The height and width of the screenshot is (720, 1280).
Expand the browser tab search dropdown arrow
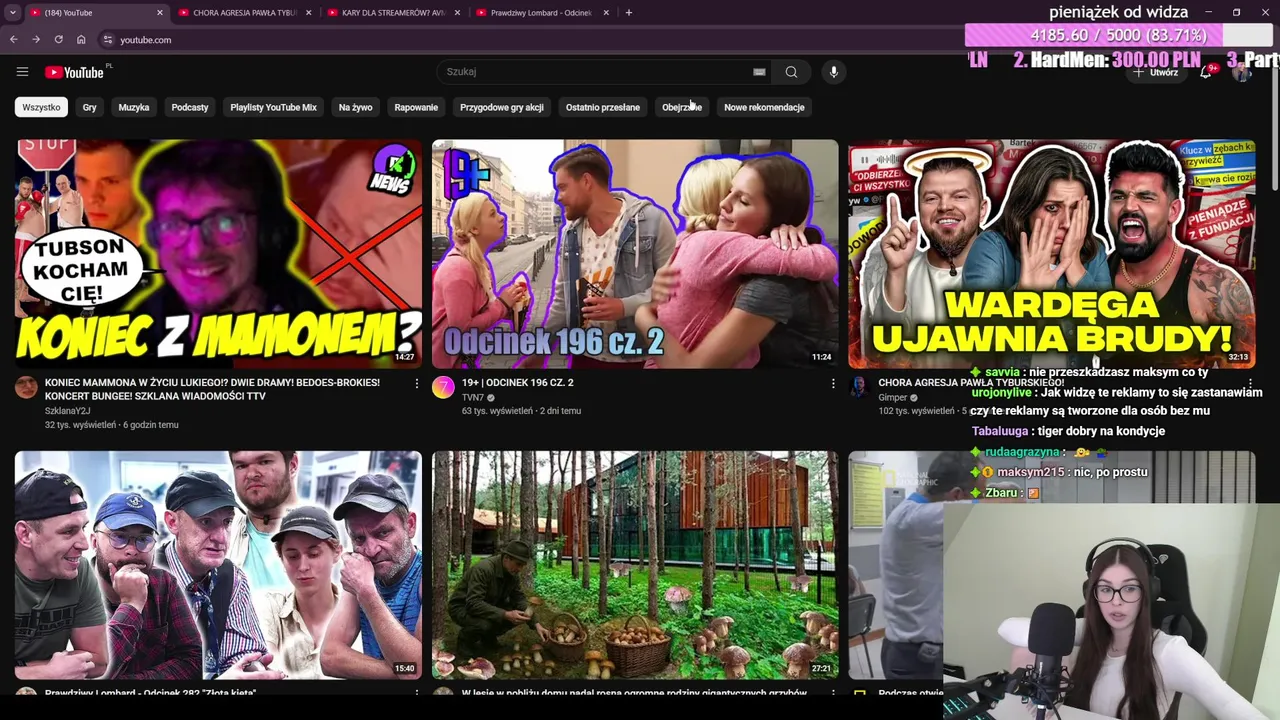[12, 13]
